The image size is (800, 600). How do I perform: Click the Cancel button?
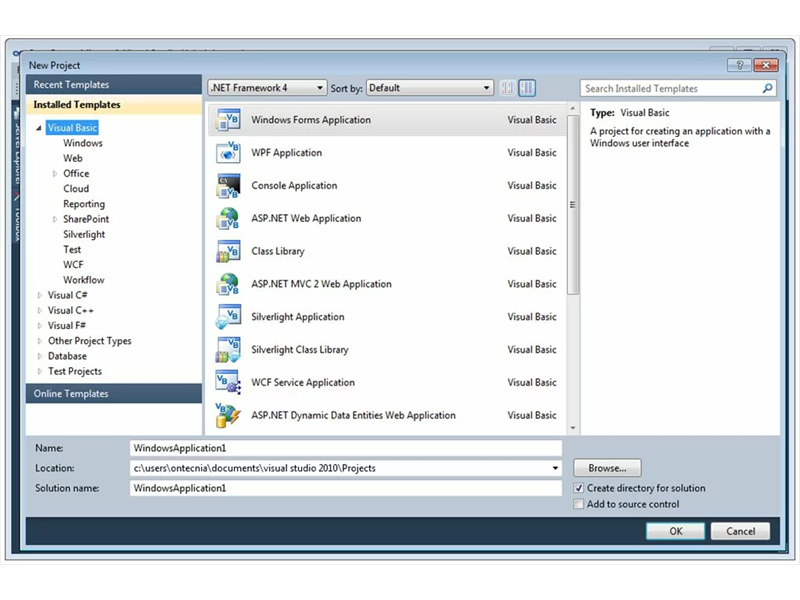[x=740, y=531]
